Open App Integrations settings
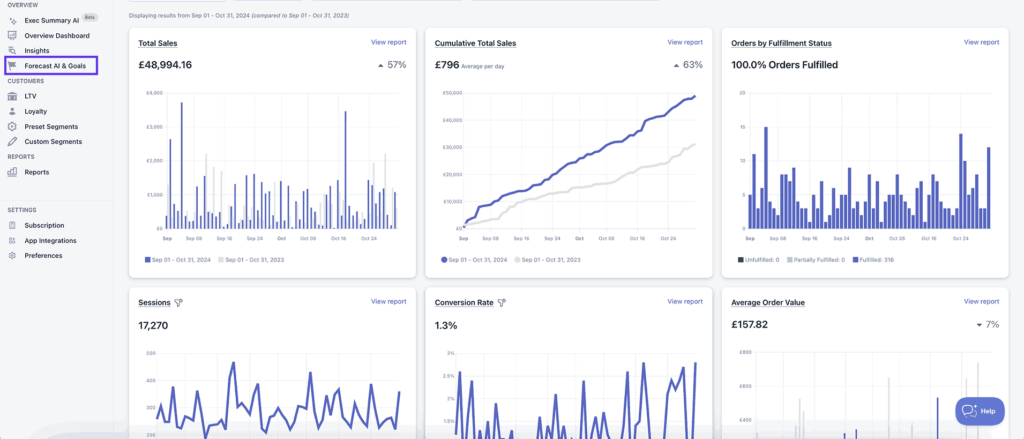This screenshot has width=1024, height=439. [50, 240]
